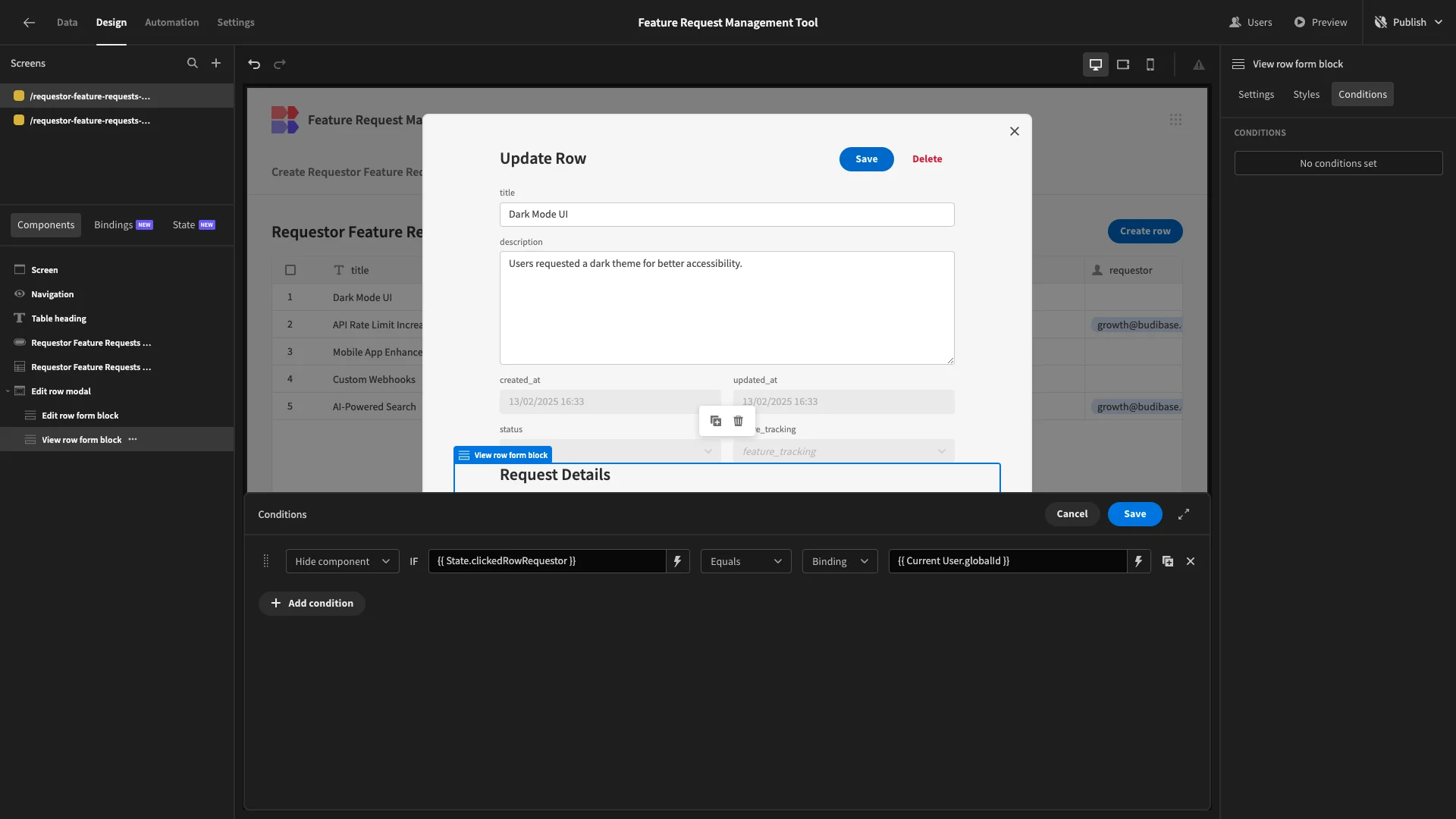The height and width of the screenshot is (819, 1456).
Task: Click the View row form block label tag
Action: 503,455
